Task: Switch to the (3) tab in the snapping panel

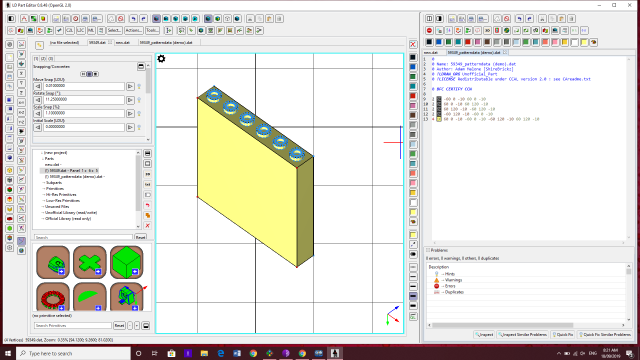Action: (51, 59)
